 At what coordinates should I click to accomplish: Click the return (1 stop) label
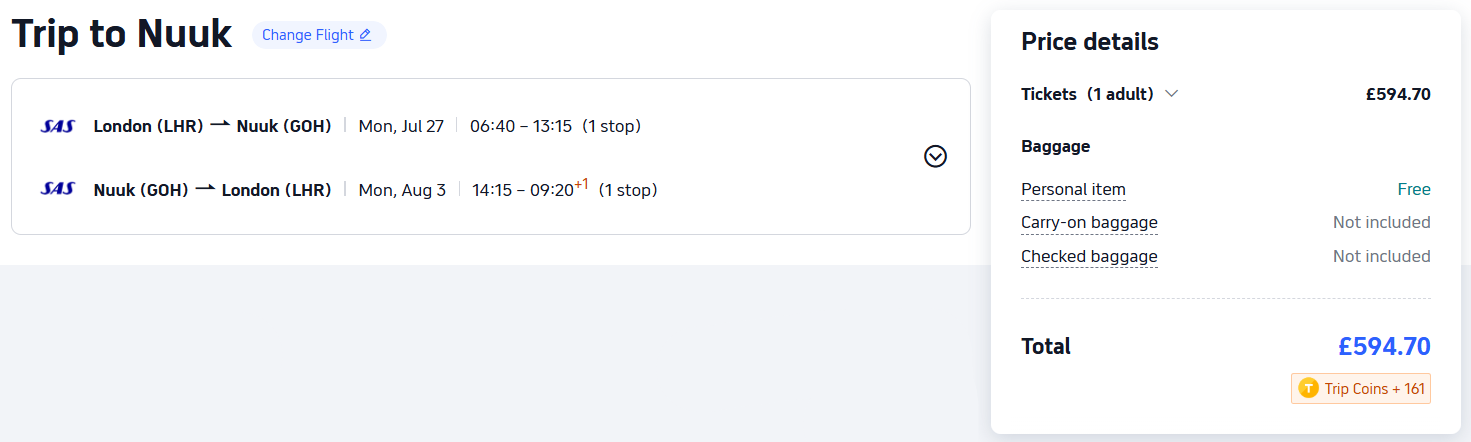click(x=628, y=189)
